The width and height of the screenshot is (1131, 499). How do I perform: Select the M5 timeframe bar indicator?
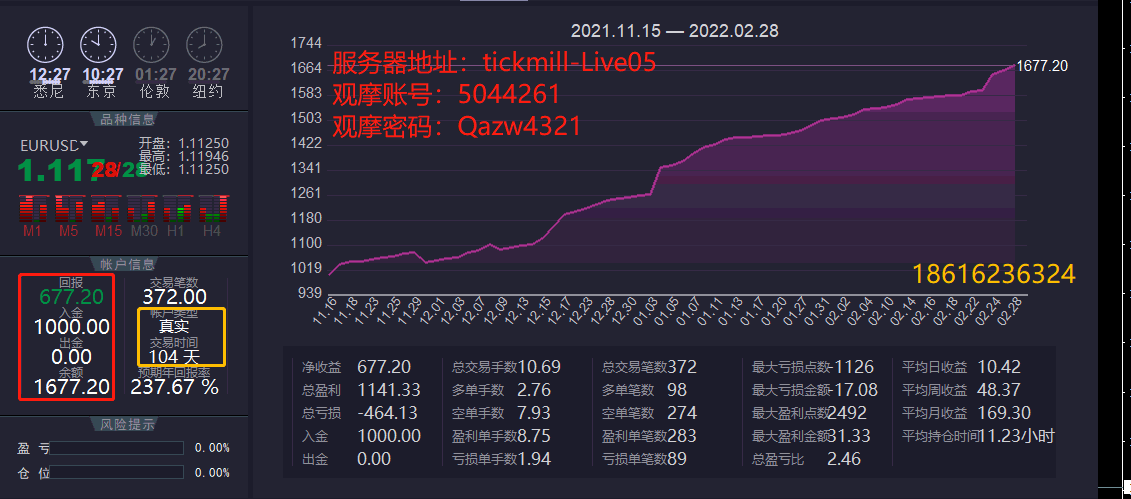click(x=69, y=210)
